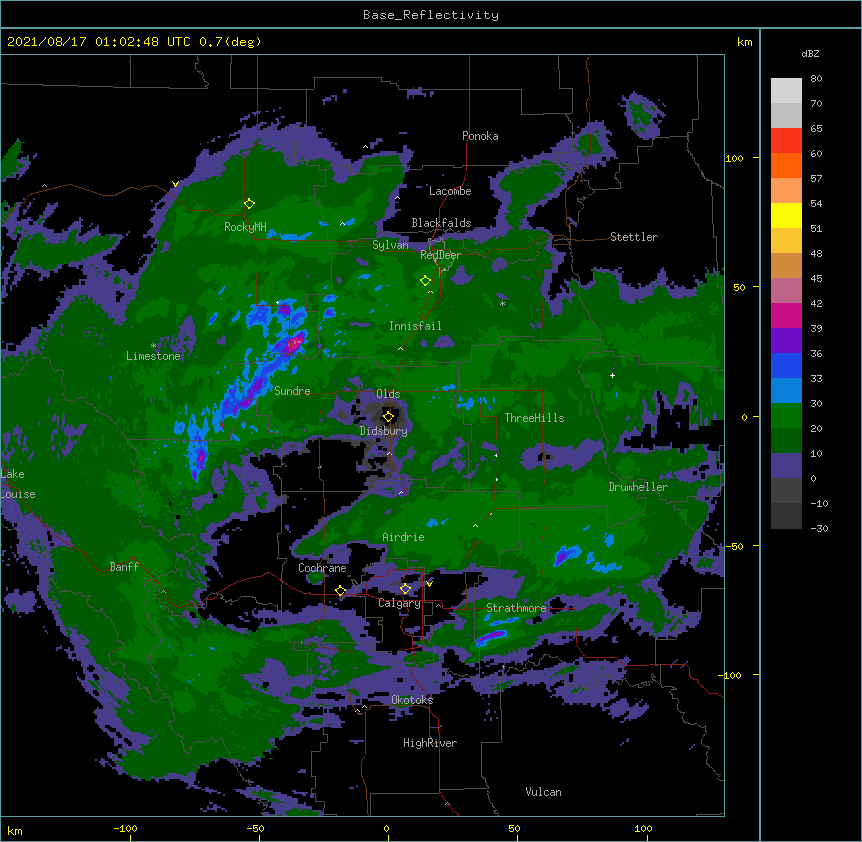This screenshot has width=862, height=842.
Task: Click the Sylvan label
Action: (x=390, y=245)
